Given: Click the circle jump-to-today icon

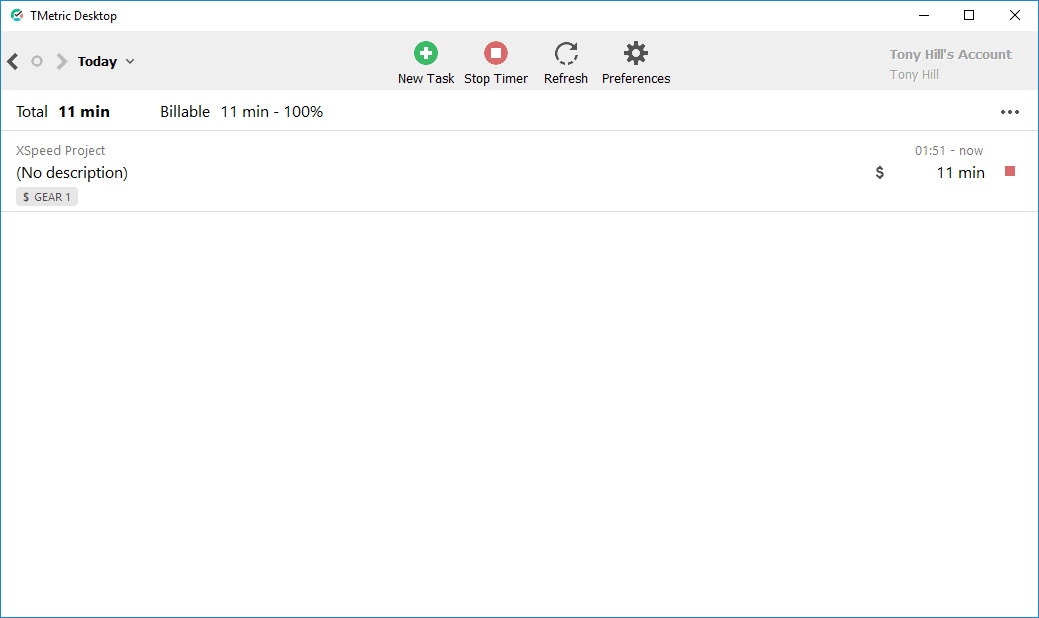Looking at the screenshot, I should point(37,62).
